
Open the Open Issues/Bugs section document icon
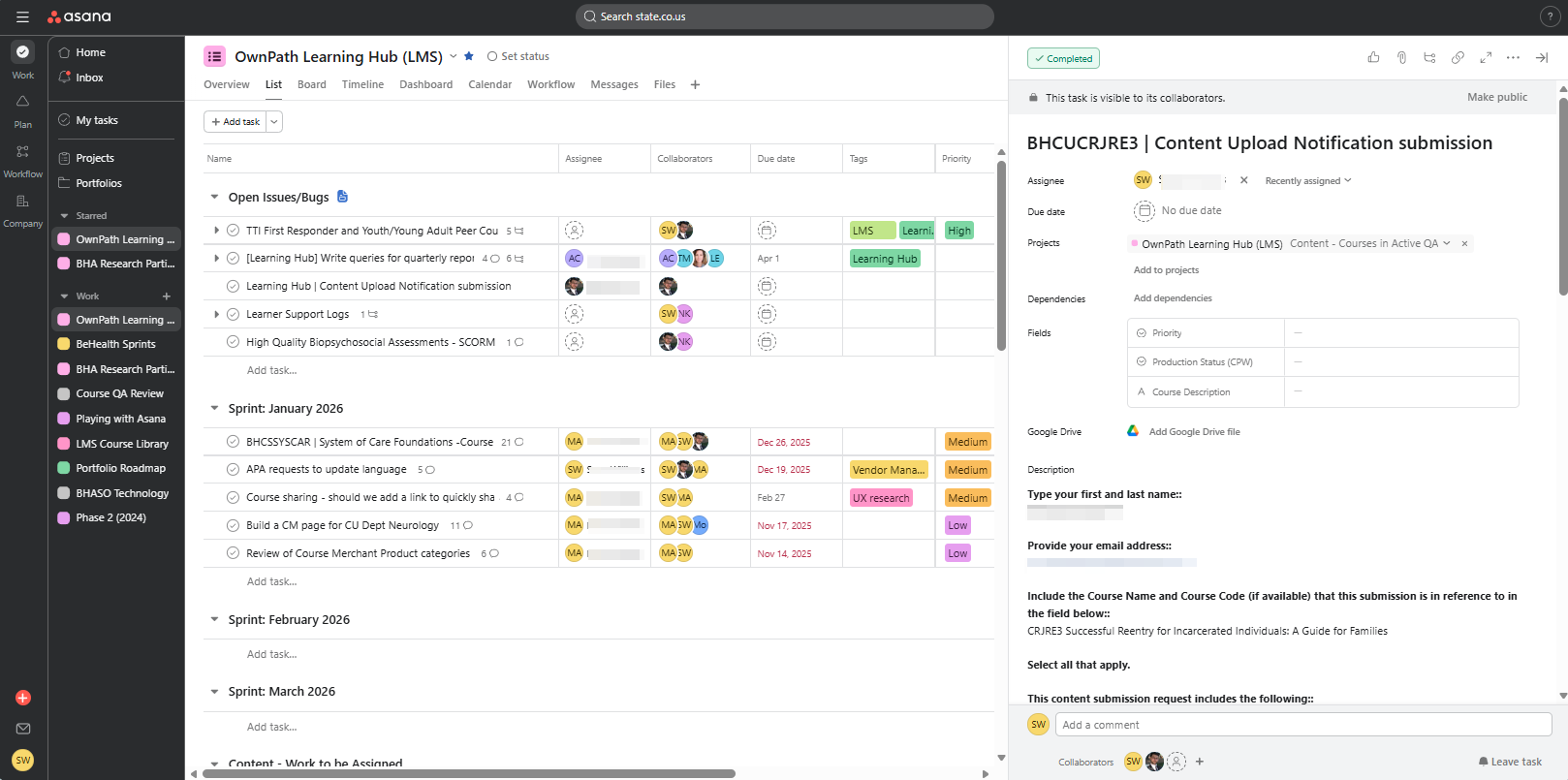coord(342,197)
